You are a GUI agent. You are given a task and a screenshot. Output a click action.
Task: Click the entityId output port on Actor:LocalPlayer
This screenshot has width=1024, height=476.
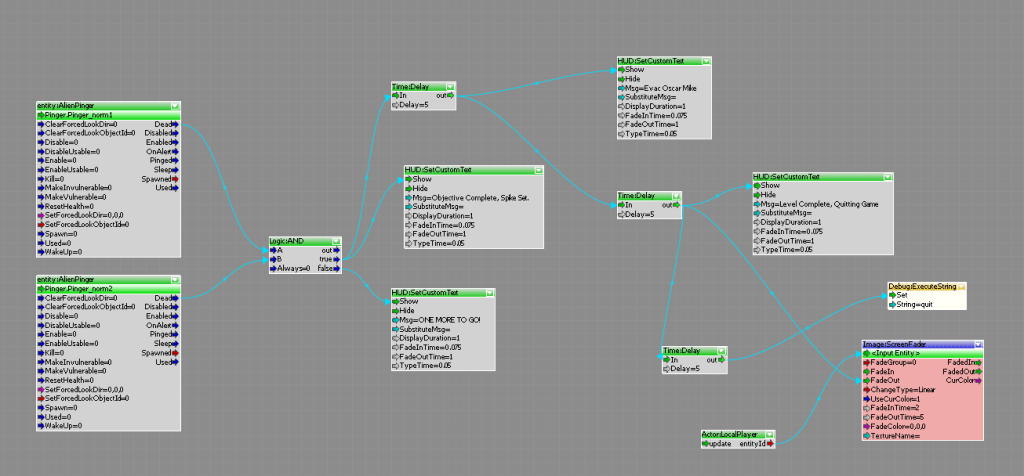771,443
